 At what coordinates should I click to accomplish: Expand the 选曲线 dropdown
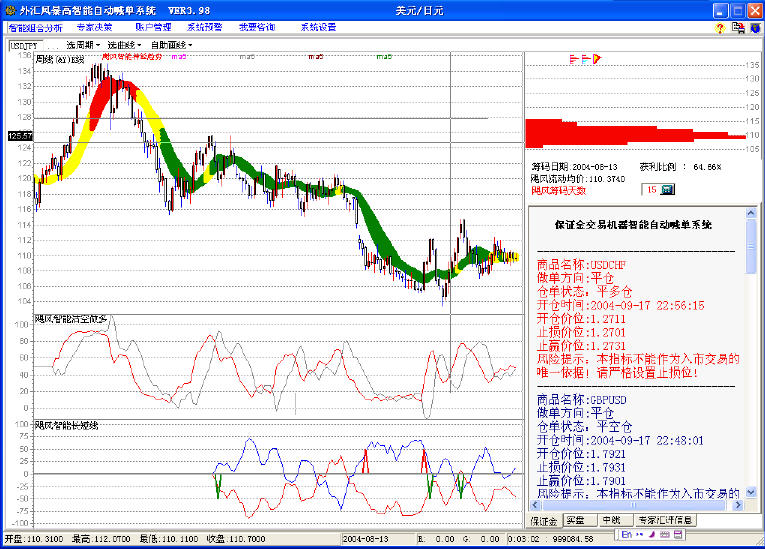(x=124, y=45)
